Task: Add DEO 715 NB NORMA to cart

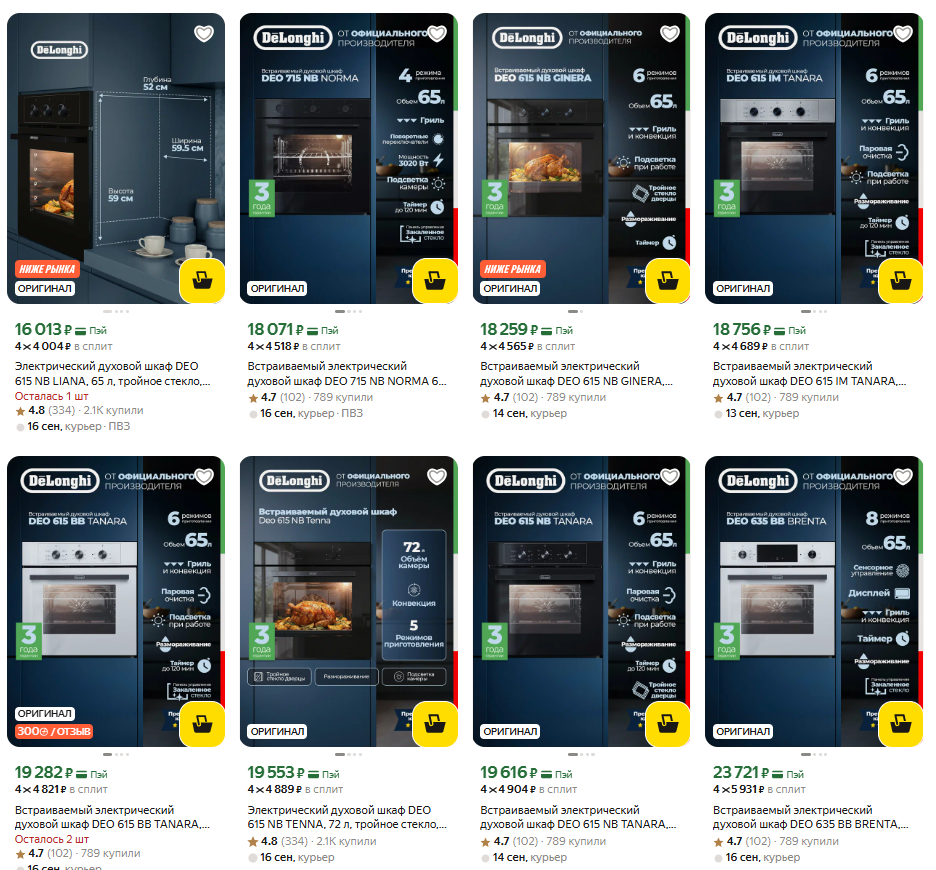Action: (x=435, y=281)
